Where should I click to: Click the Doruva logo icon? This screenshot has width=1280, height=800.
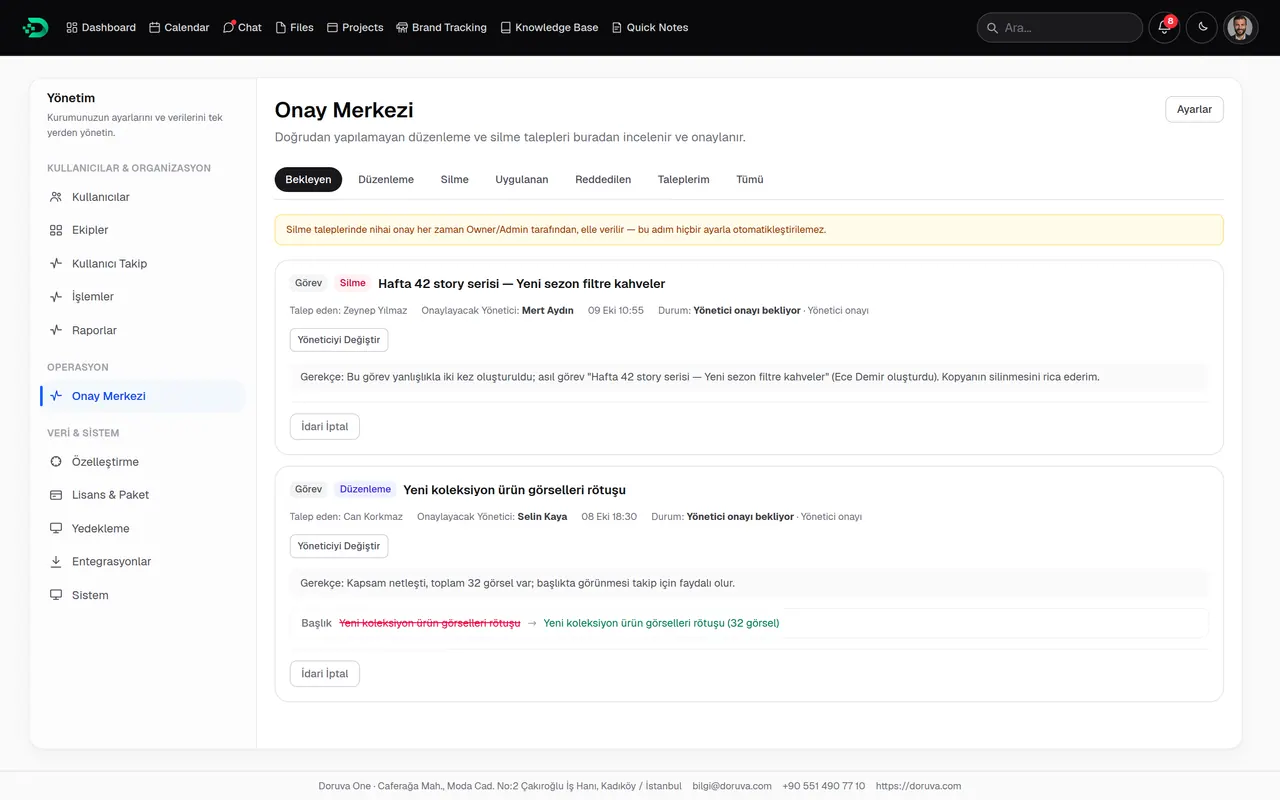(35, 27)
